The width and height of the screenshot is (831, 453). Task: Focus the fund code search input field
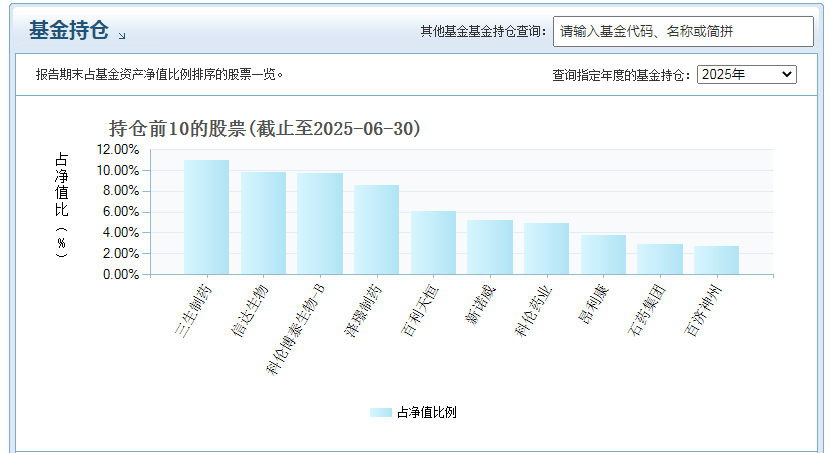point(683,32)
